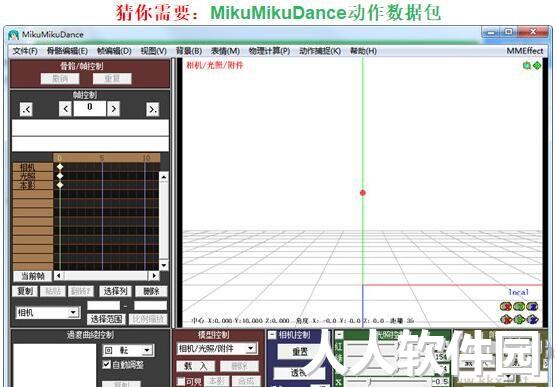Open the 动作捕捉(K) menu
Image resolution: width=556 pixels, height=387 pixels.
pos(320,51)
